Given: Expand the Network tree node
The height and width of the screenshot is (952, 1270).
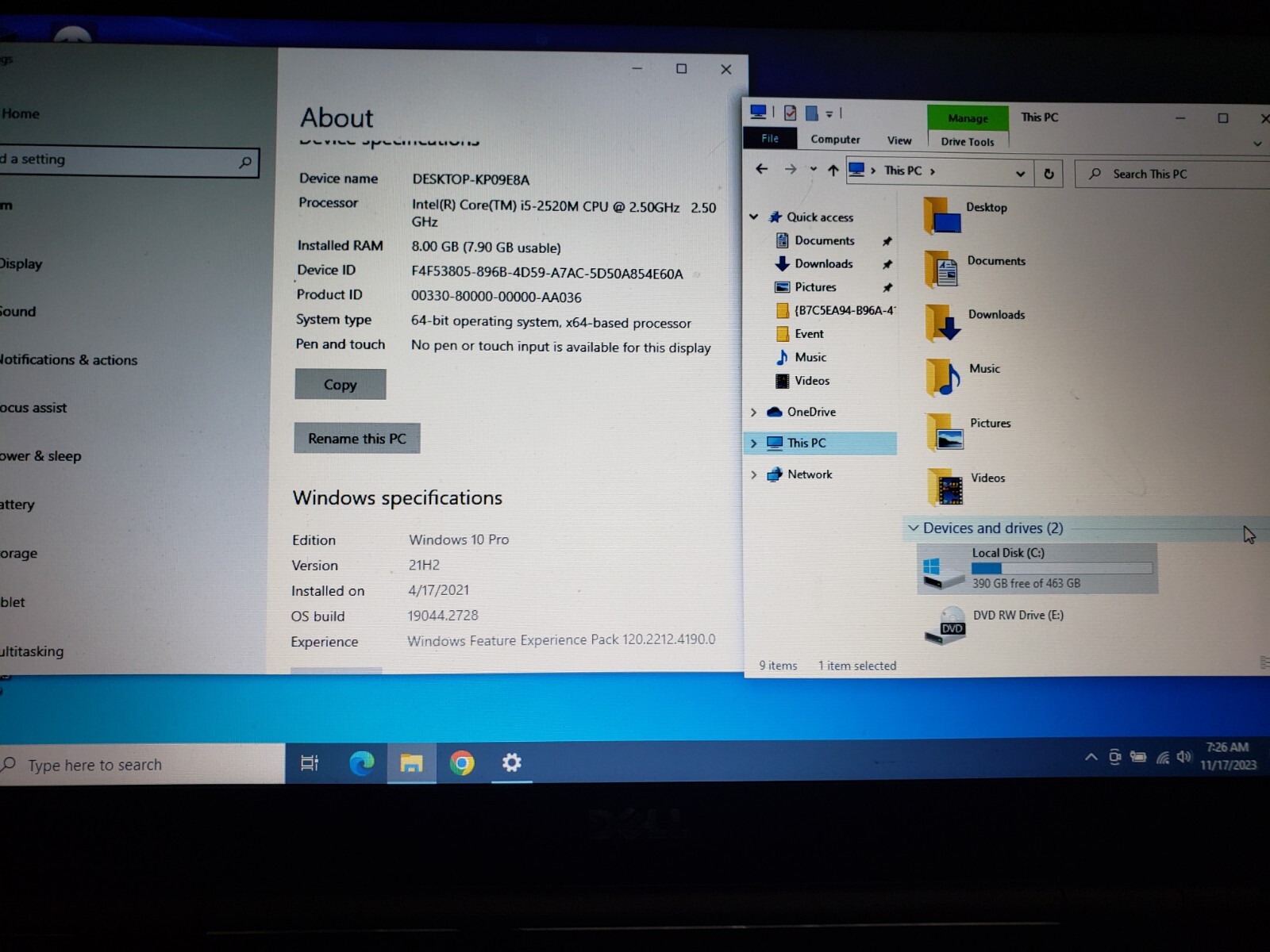Looking at the screenshot, I should coord(753,474).
